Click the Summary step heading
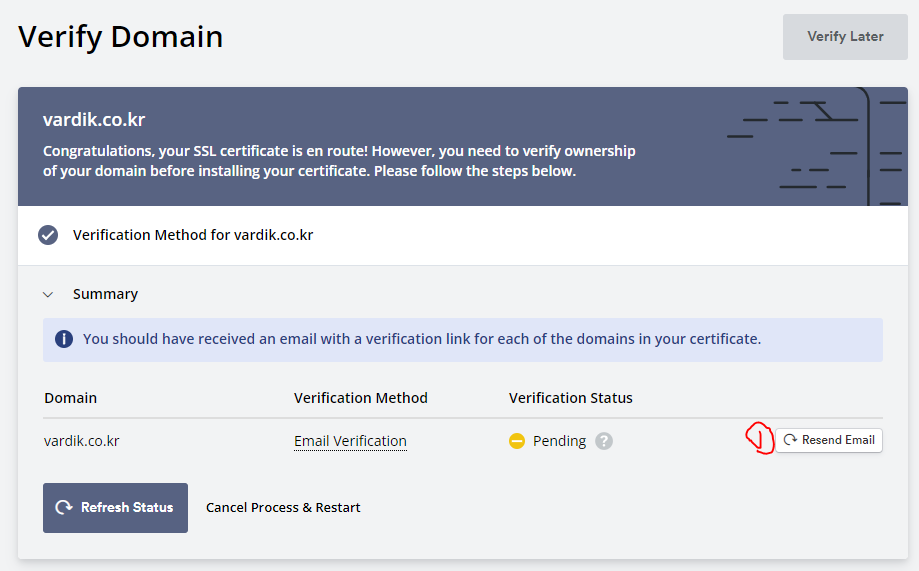Viewport: 919px width, 571px height. click(x=105, y=294)
